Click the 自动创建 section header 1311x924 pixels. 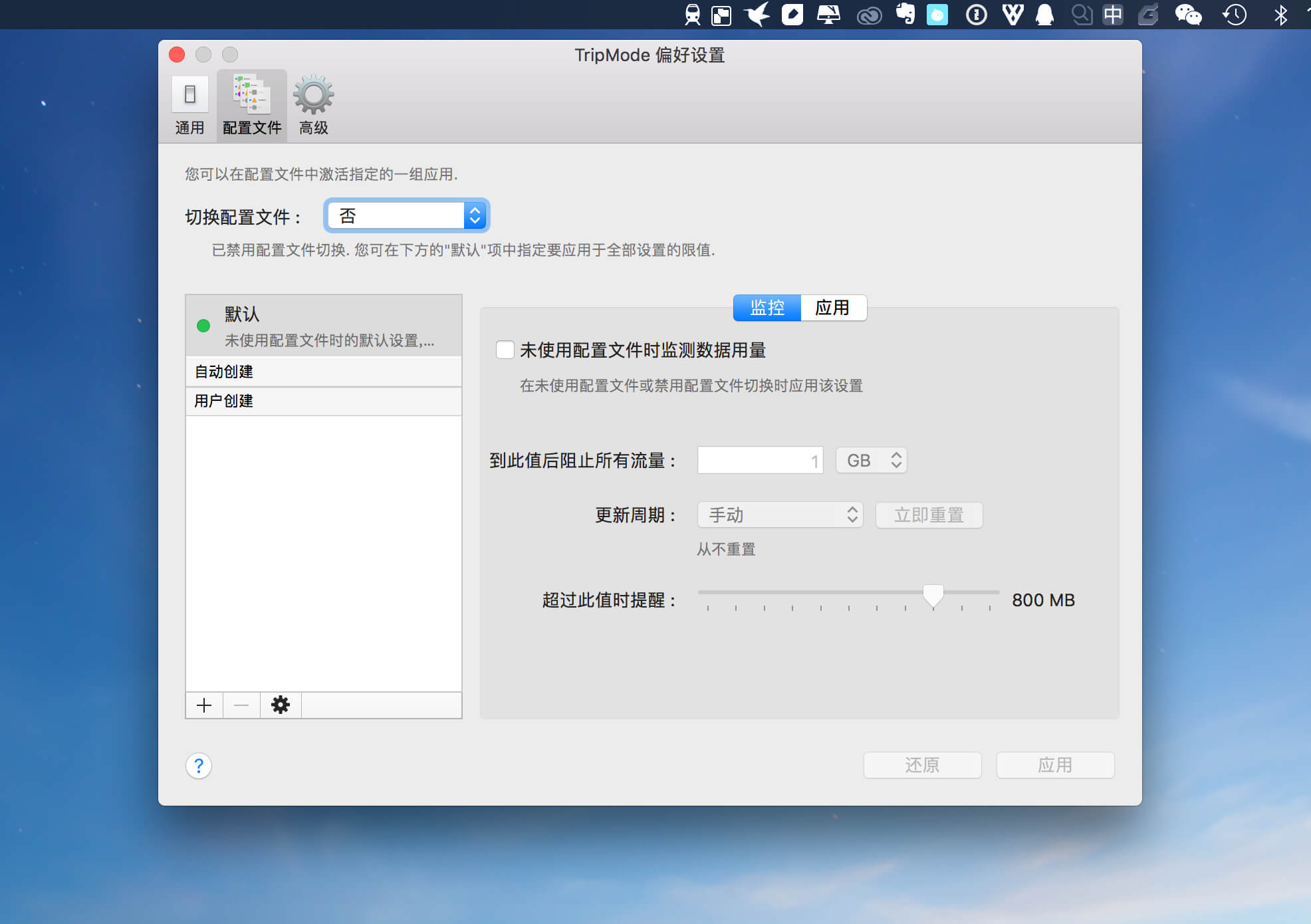coord(324,372)
